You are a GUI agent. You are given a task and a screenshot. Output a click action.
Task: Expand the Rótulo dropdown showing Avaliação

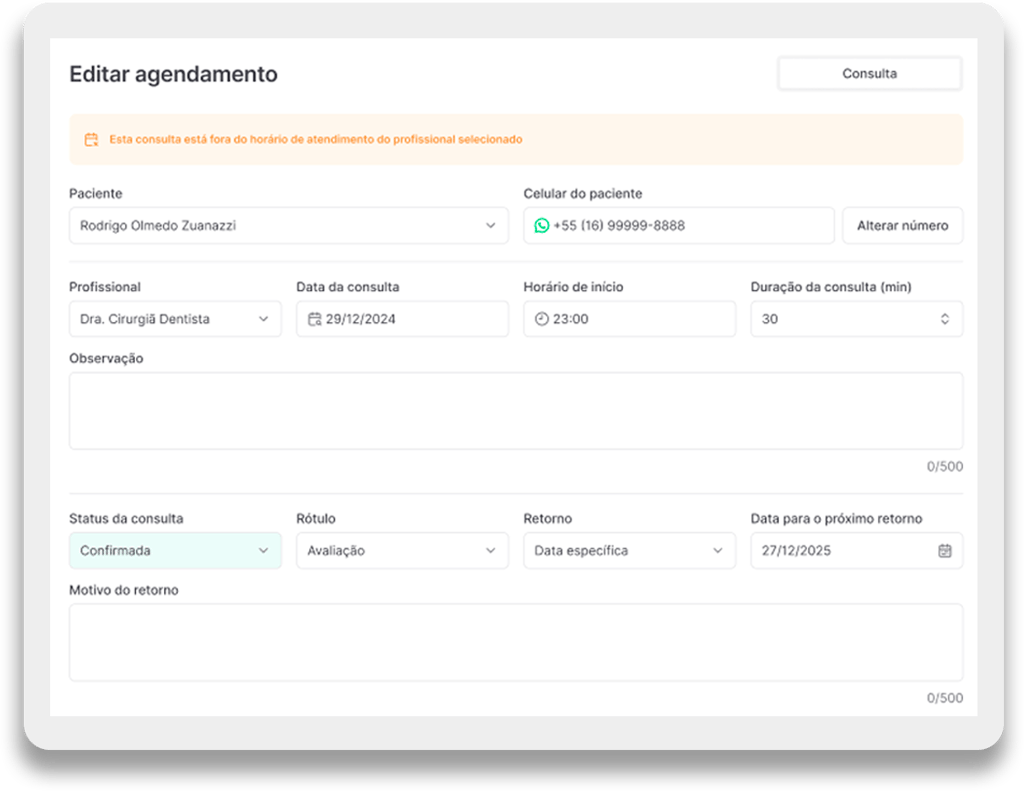pyautogui.click(x=402, y=551)
